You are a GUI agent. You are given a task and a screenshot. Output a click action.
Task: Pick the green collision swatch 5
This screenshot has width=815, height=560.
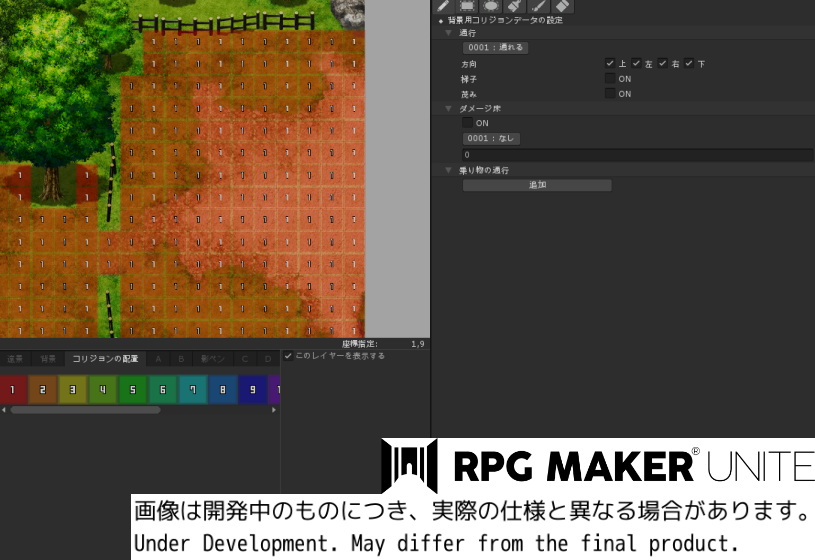133,389
